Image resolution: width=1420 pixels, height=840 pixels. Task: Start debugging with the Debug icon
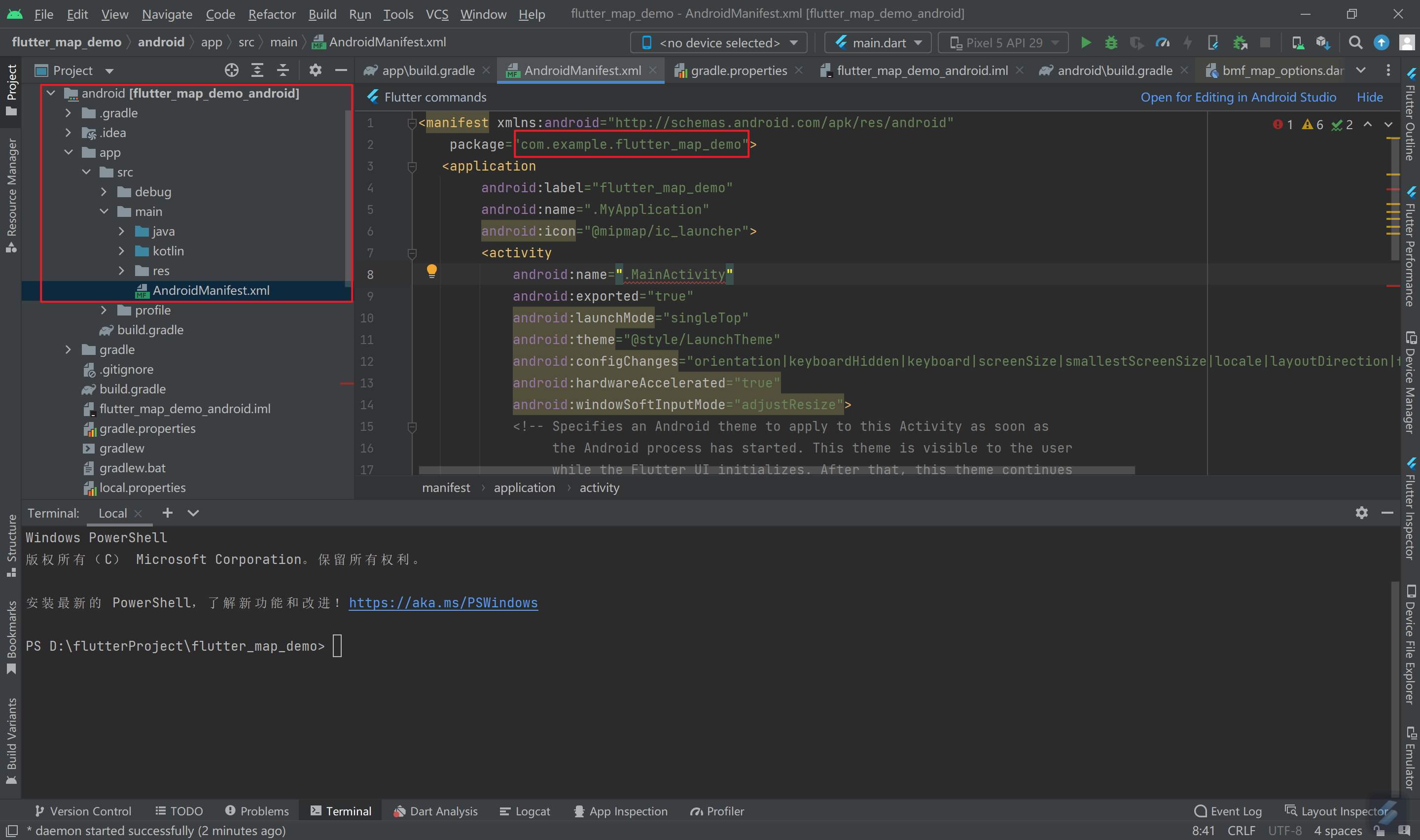(x=1110, y=42)
